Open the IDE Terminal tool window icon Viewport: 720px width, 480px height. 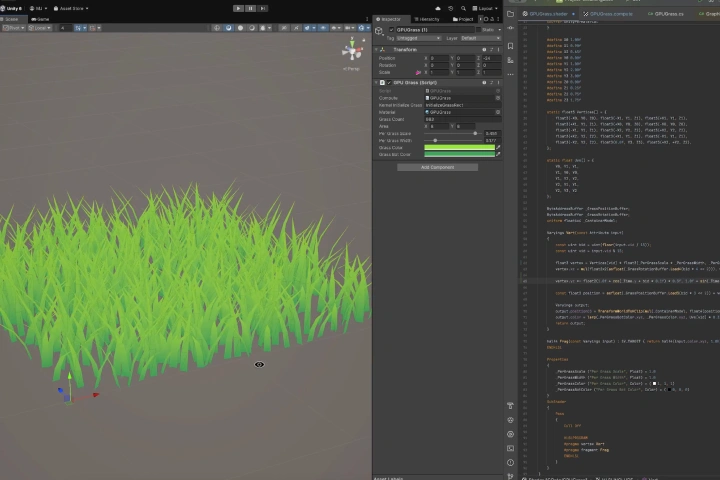[510, 448]
